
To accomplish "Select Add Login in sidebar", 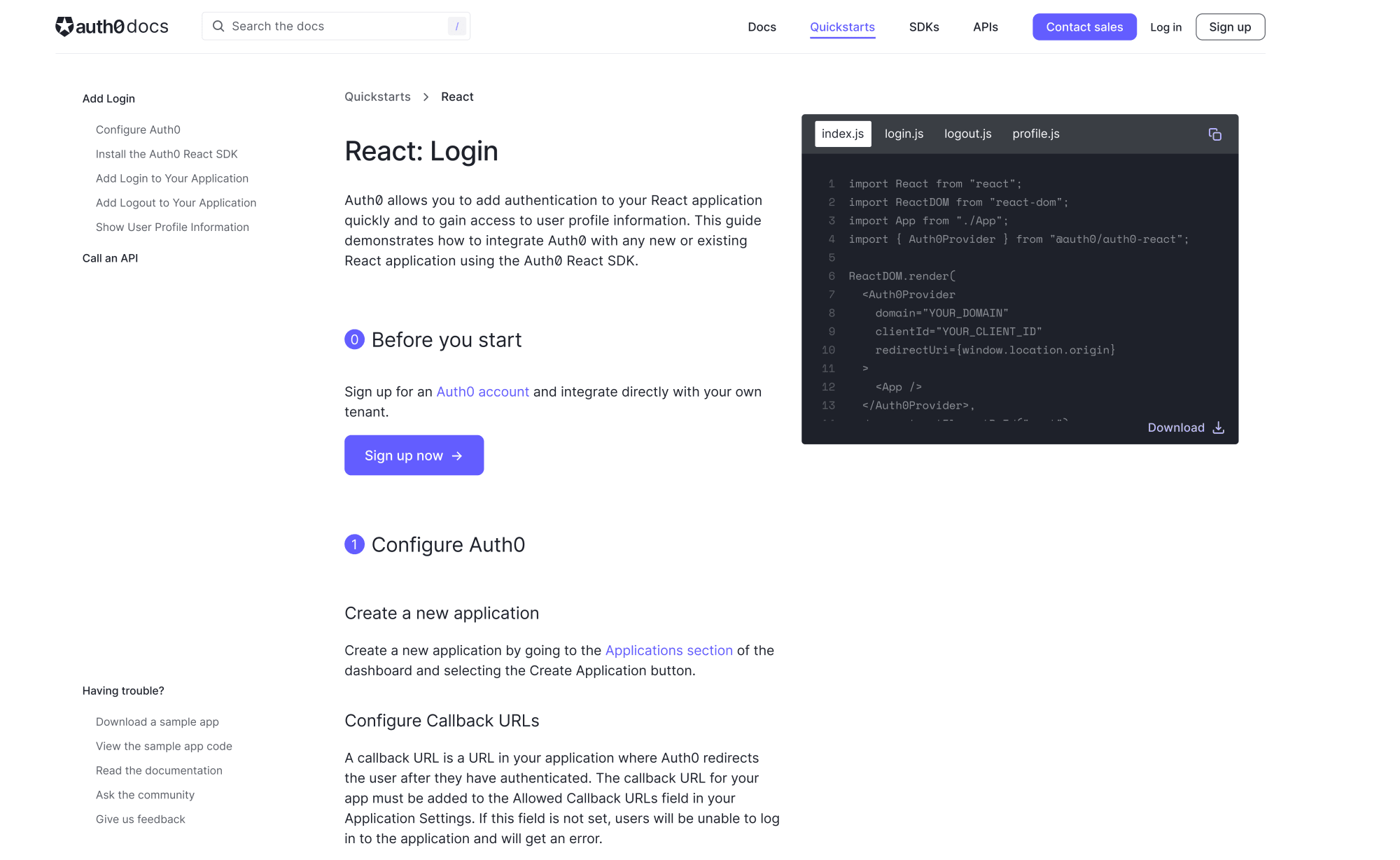I will (x=108, y=99).
